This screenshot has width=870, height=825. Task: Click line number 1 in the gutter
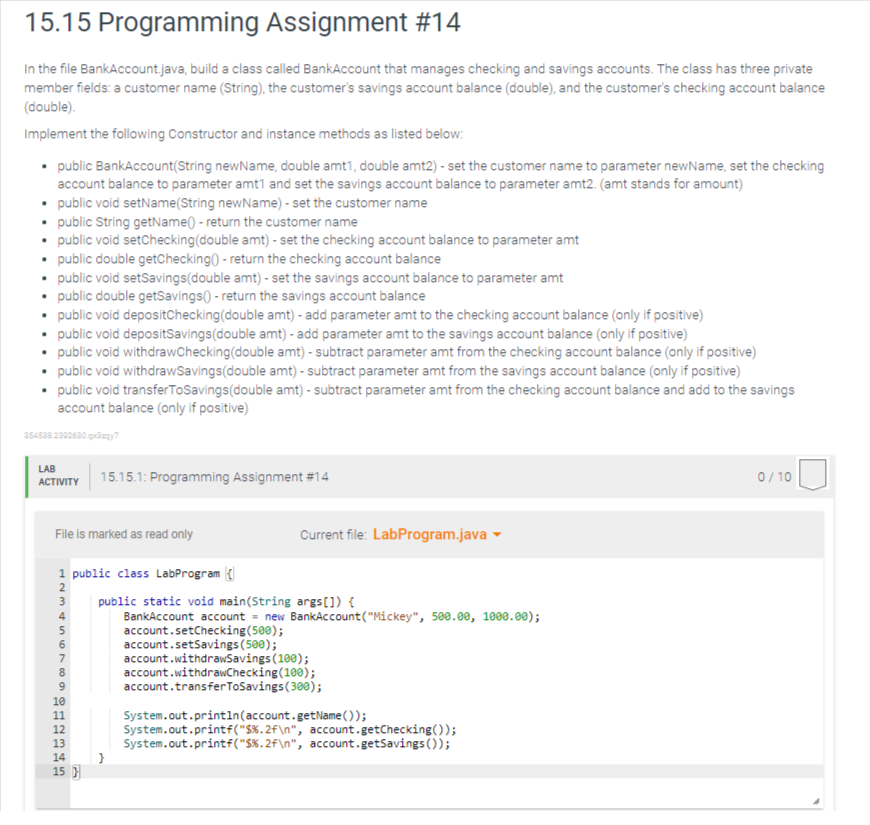pyautogui.click(x=62, y=573)
